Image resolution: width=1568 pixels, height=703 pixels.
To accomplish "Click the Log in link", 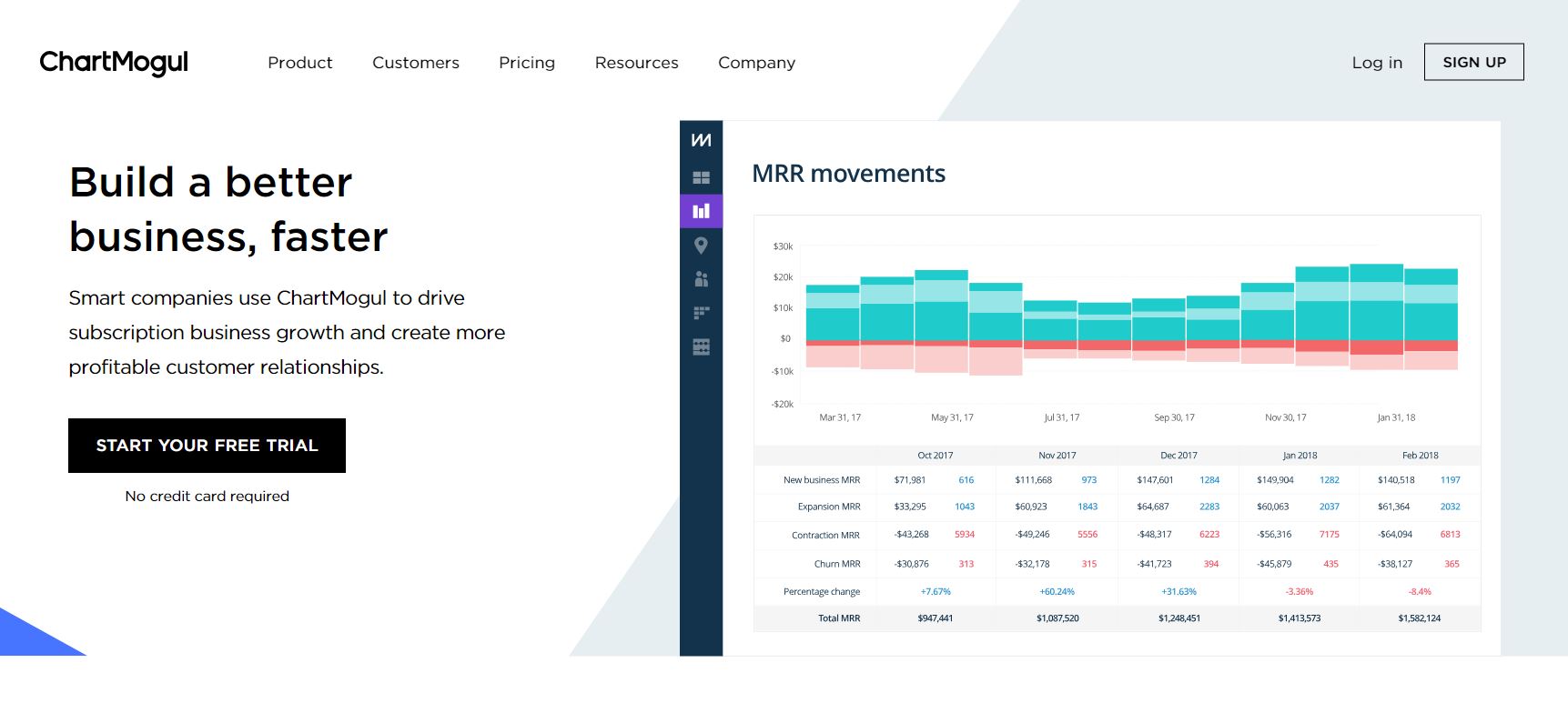I will click(x=1377, y=63).
